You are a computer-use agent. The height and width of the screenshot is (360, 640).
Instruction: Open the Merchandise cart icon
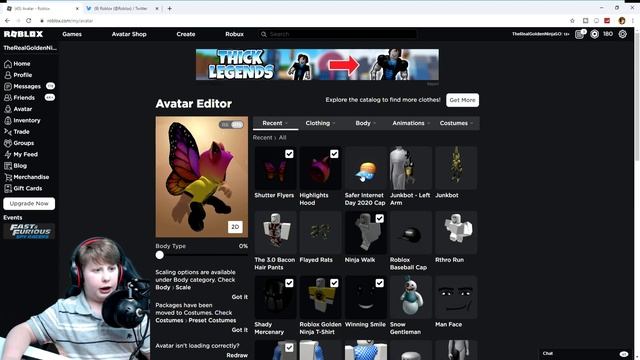tap(8, 177)
